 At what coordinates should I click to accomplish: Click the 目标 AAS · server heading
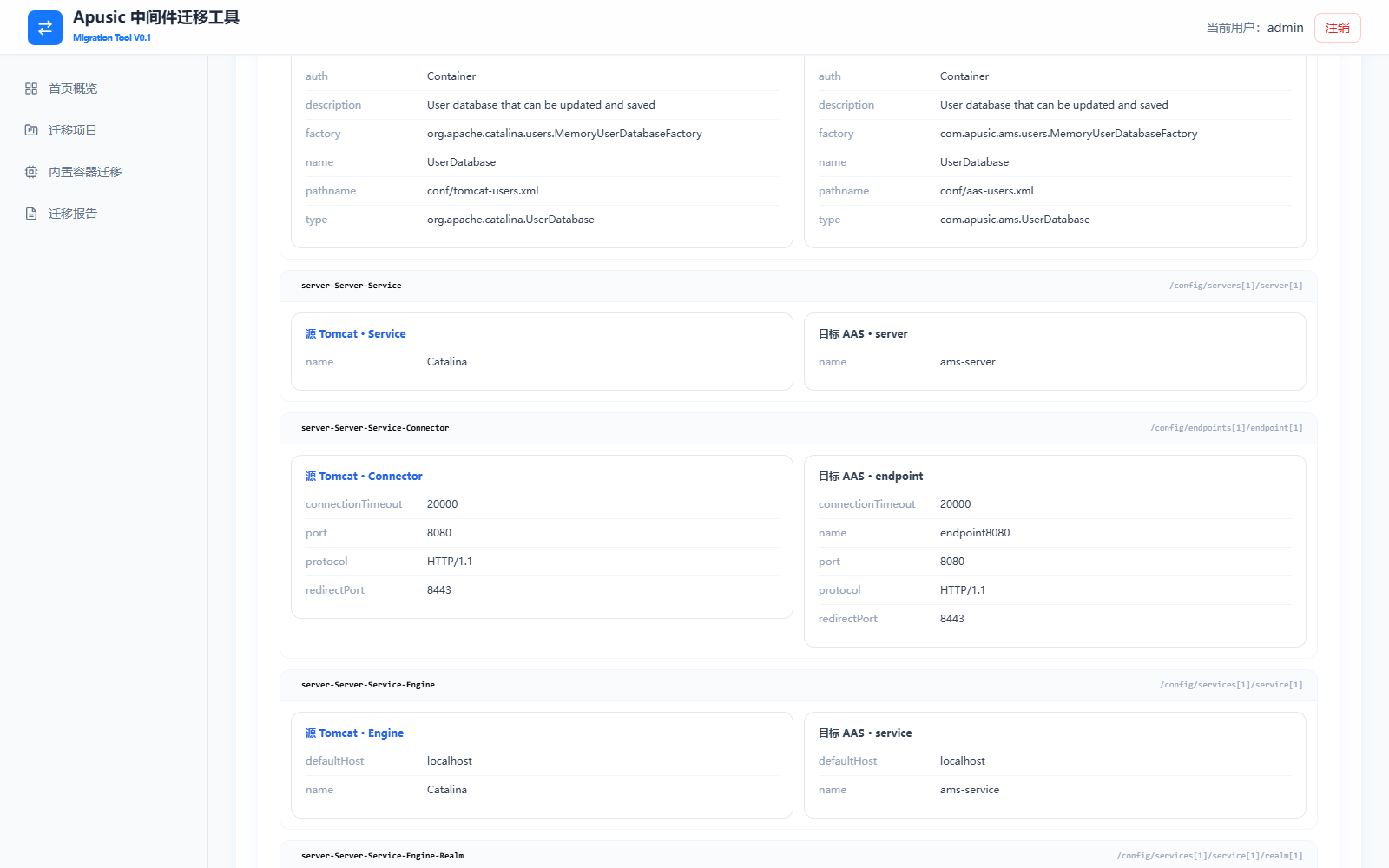pos(863,334)
